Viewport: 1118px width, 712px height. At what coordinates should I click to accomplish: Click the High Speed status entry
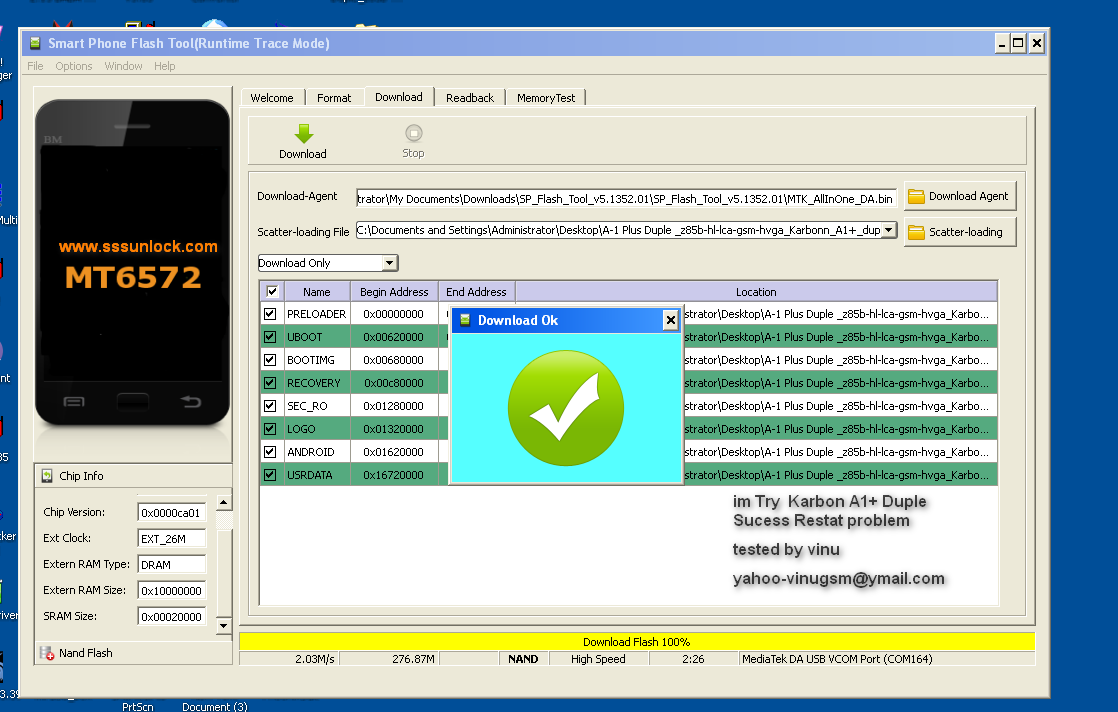click(598, 659)
